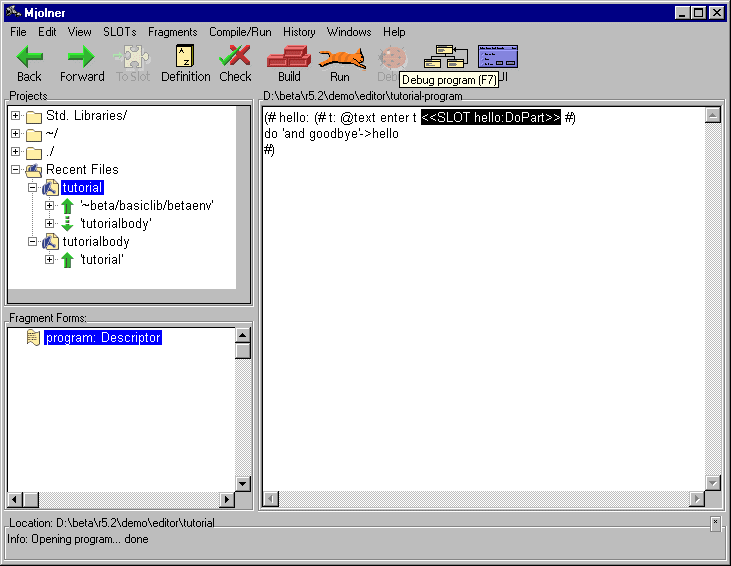The width and height of the screenshot is (731, 566).
Task: Click the Build bricks icon
Action: (288, 58)
